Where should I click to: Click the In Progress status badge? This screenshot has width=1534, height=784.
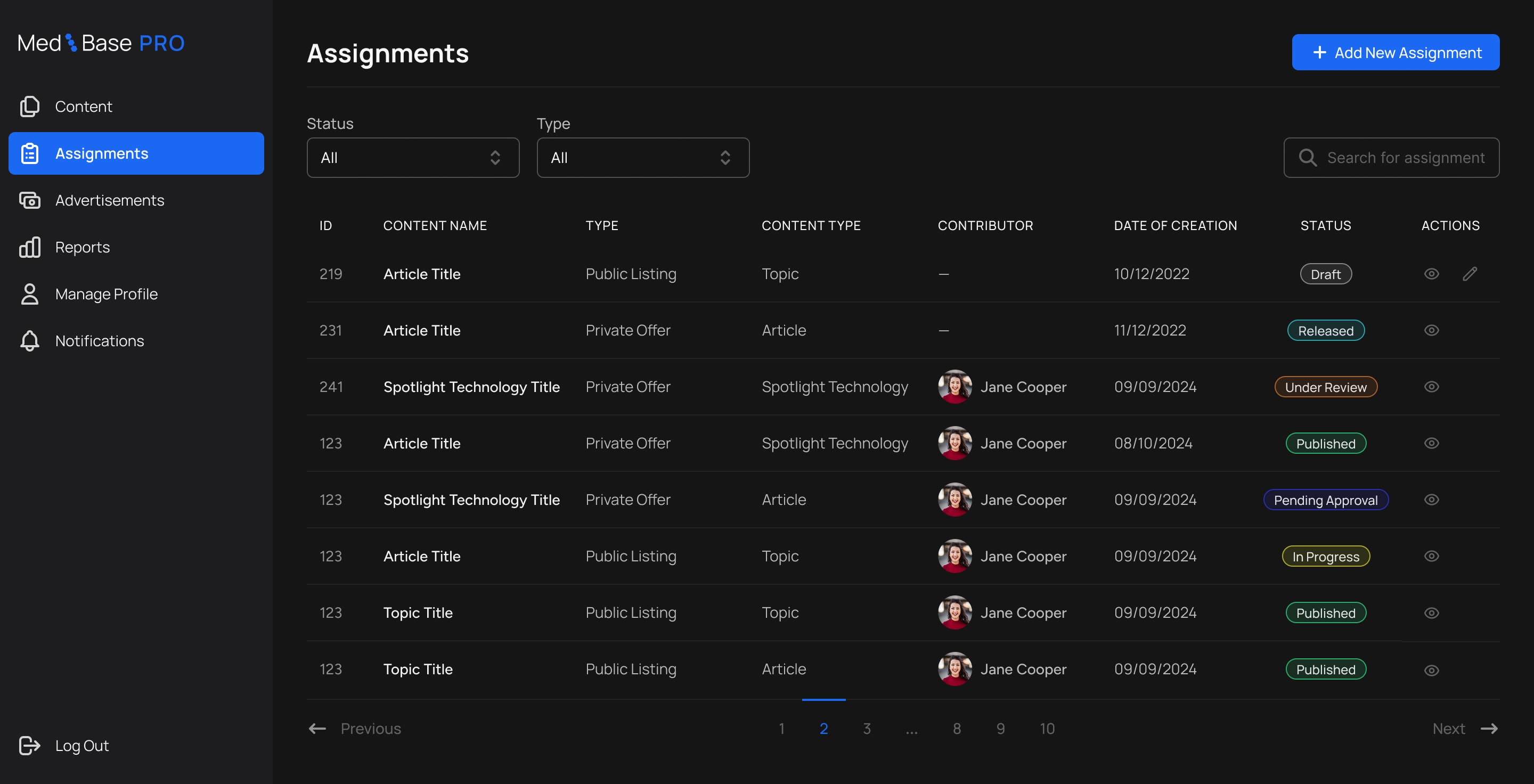click(1326, 557)
